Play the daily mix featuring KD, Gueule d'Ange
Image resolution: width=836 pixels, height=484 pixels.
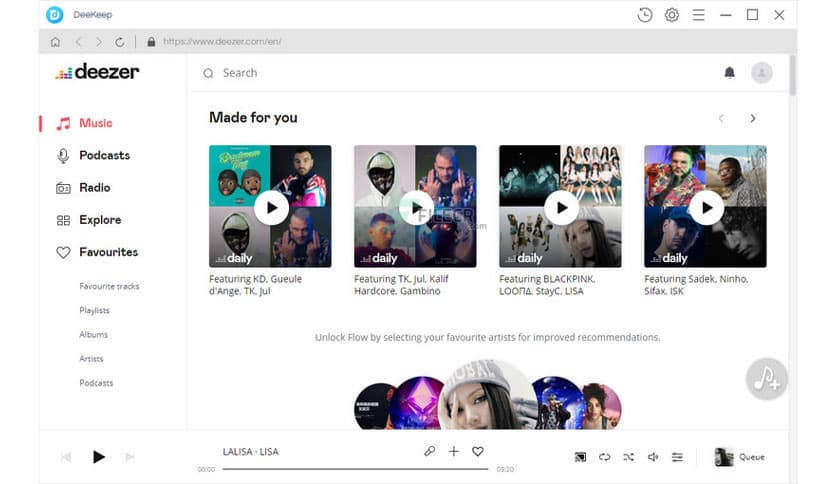pos(271,207)
